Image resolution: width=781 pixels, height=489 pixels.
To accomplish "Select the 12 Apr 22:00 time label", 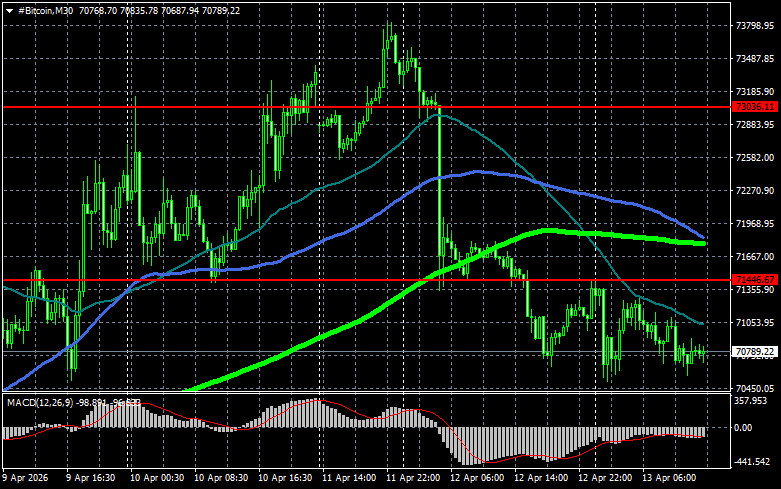I will pos(605,478).
